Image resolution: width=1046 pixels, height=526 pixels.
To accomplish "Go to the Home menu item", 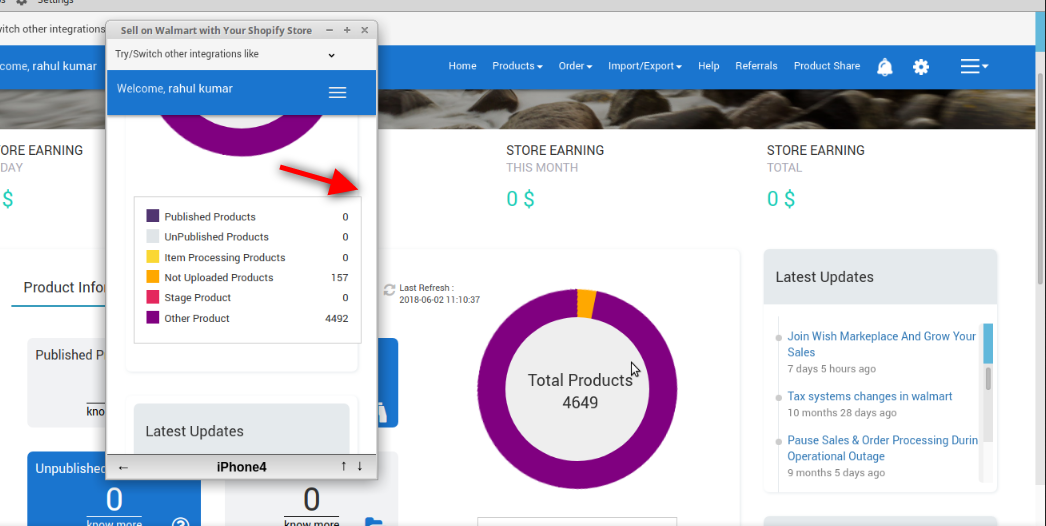I will click(x=462, y=66).
